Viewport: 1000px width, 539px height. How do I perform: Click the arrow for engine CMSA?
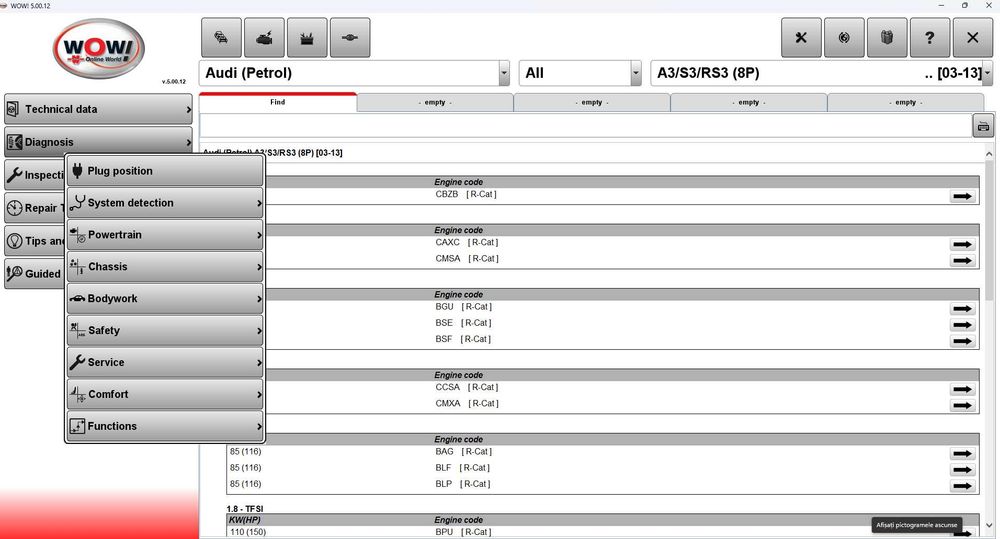point(962,260)
